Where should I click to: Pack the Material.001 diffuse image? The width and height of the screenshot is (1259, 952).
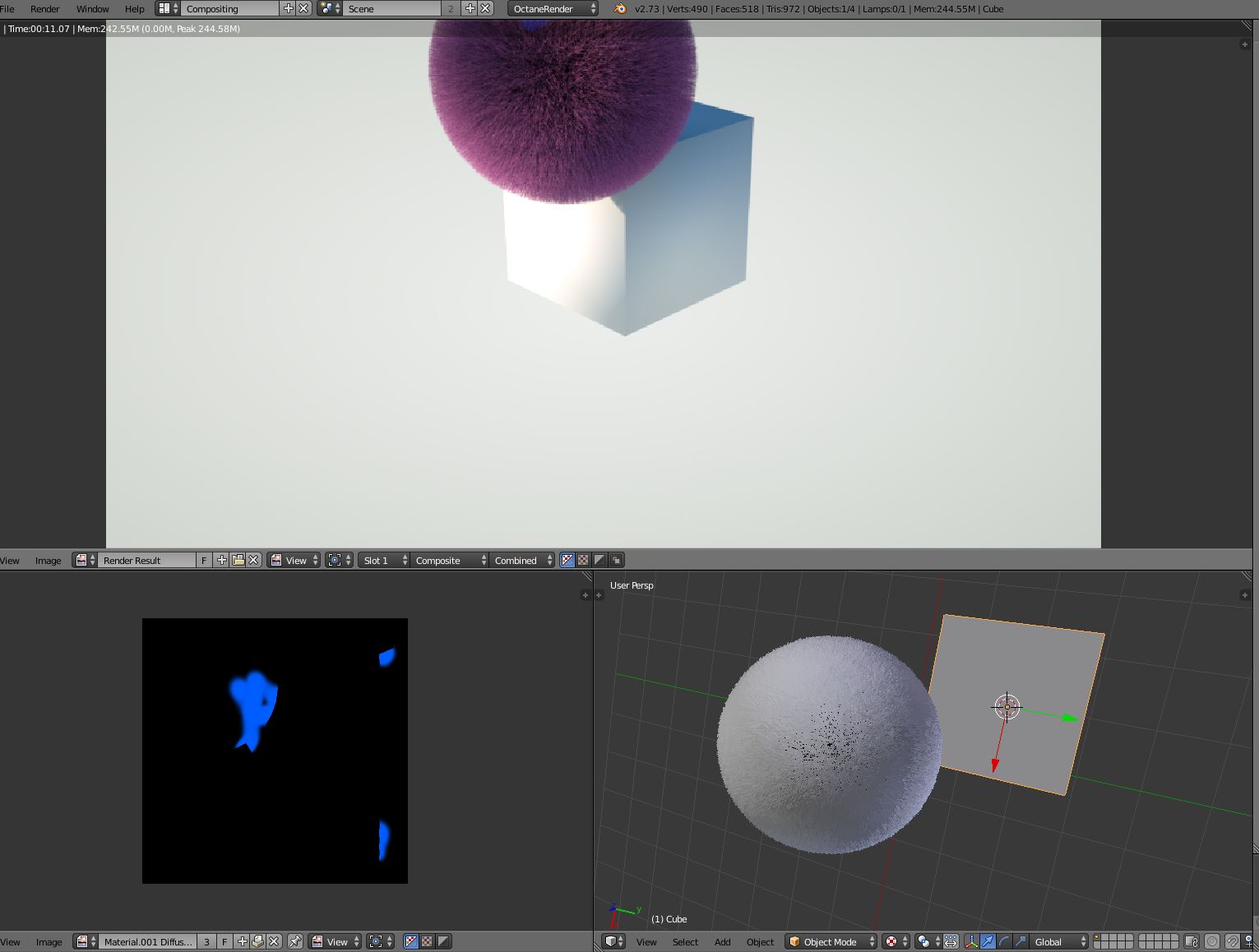[x=257, y=941]
